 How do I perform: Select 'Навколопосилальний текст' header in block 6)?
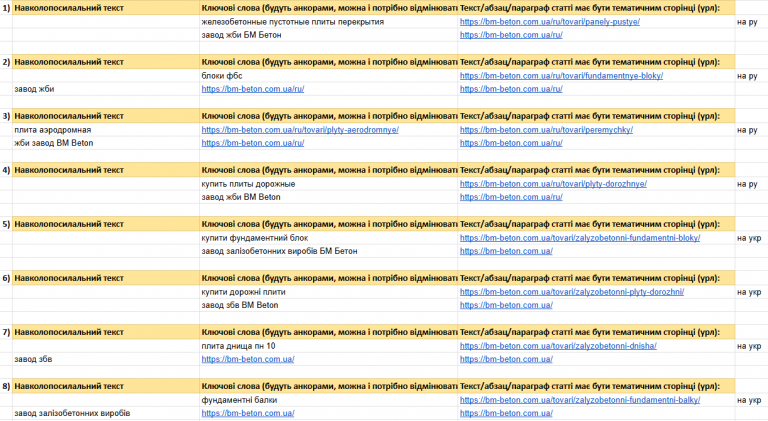tap(106, 278)
